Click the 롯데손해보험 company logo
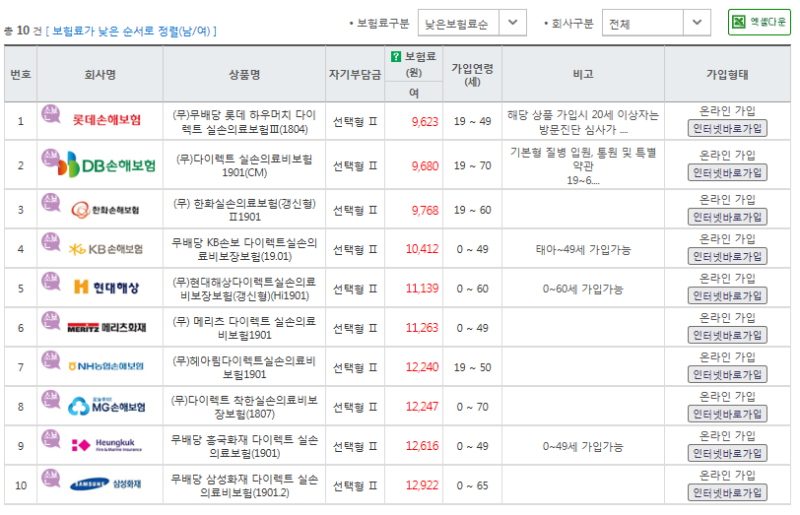Image resolution: width=800 pixels, height=515 pixels. click(106, 120)
